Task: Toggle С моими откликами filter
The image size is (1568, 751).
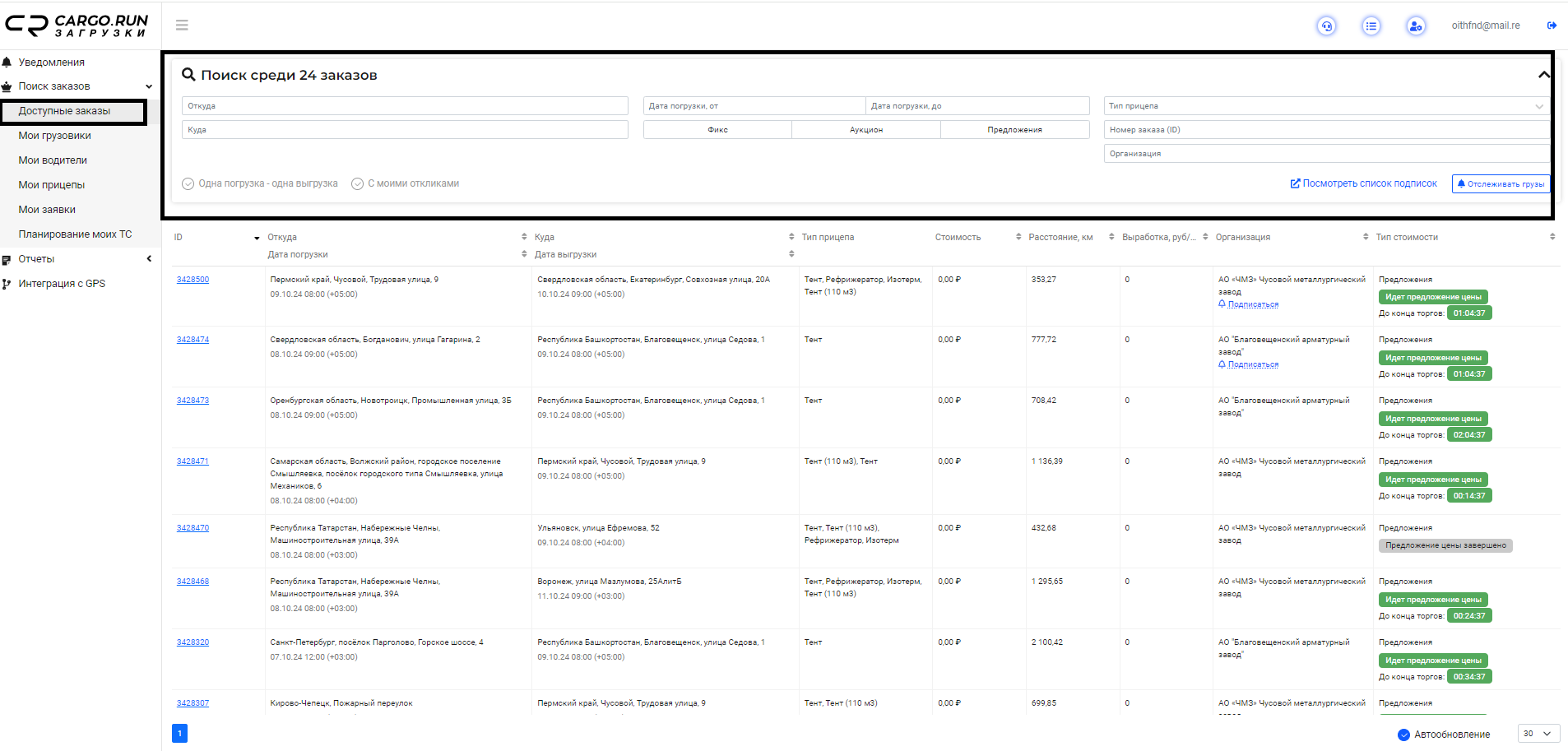Action: tap(405, 183)
